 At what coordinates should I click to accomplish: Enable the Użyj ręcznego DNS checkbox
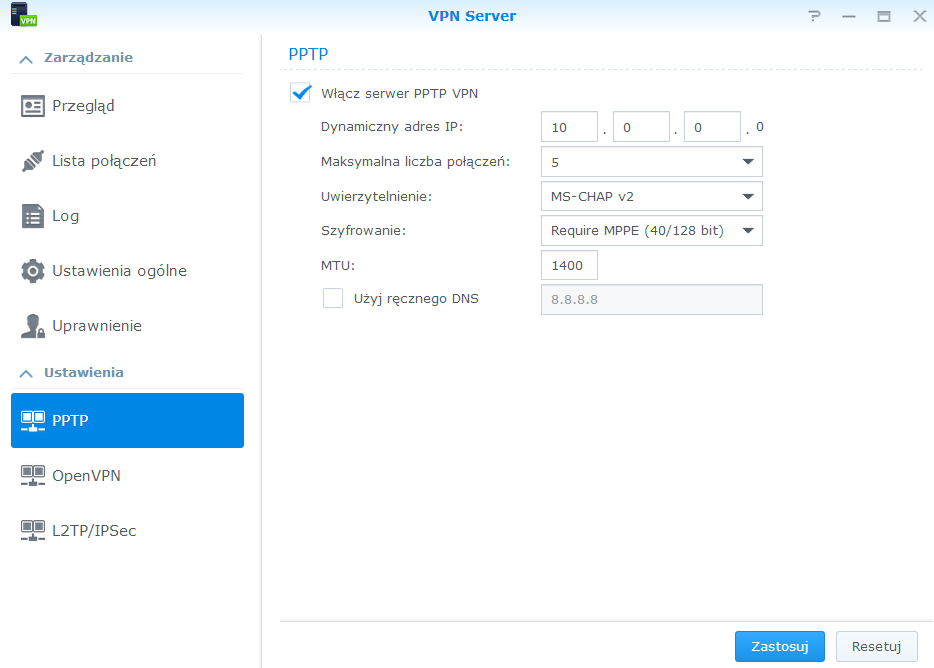(333, 298)
